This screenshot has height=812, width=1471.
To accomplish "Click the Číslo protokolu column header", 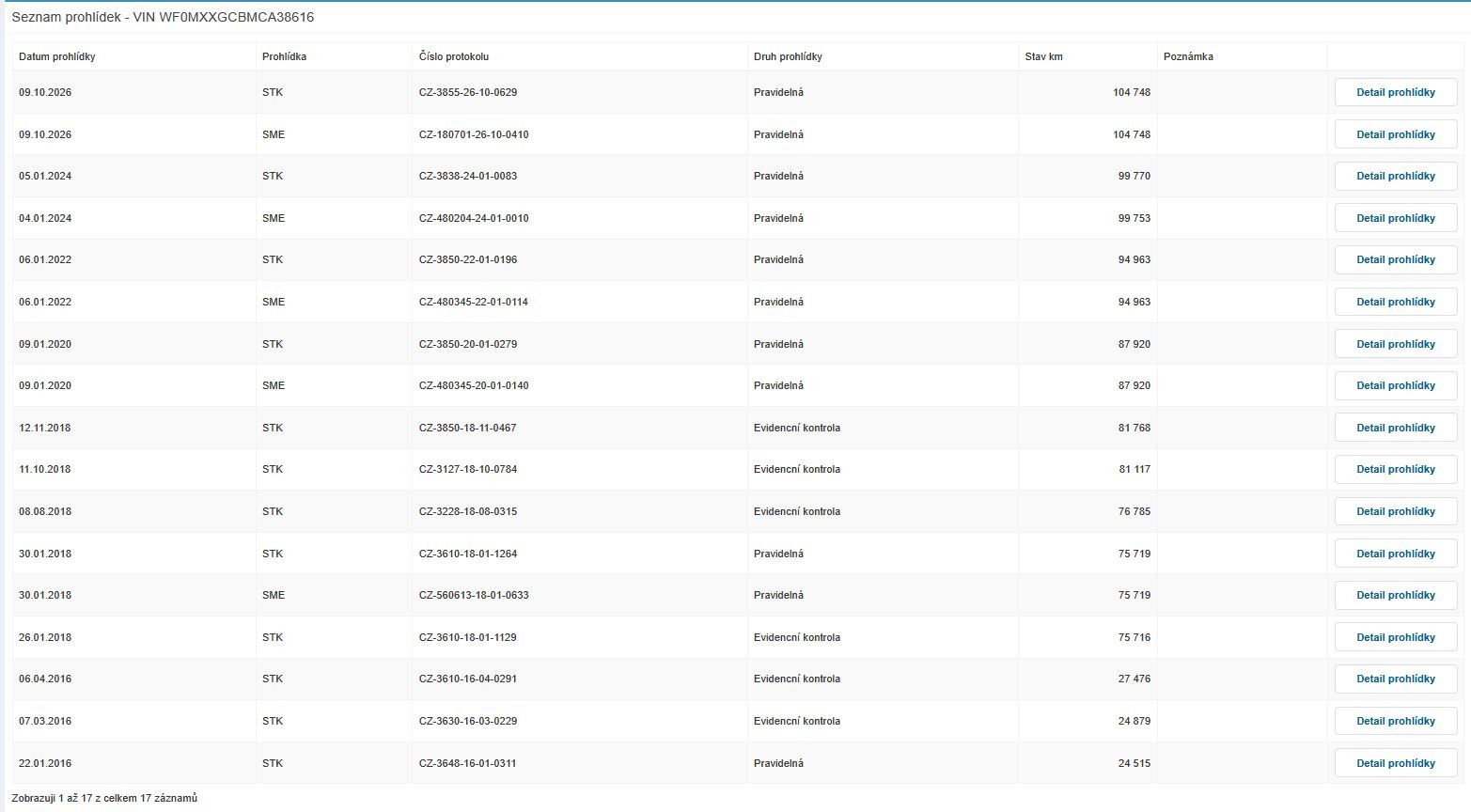I will click(454, 56).
